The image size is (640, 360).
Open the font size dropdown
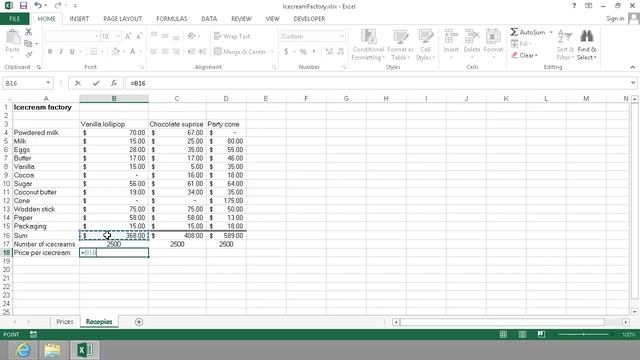[x=118, y=36]
